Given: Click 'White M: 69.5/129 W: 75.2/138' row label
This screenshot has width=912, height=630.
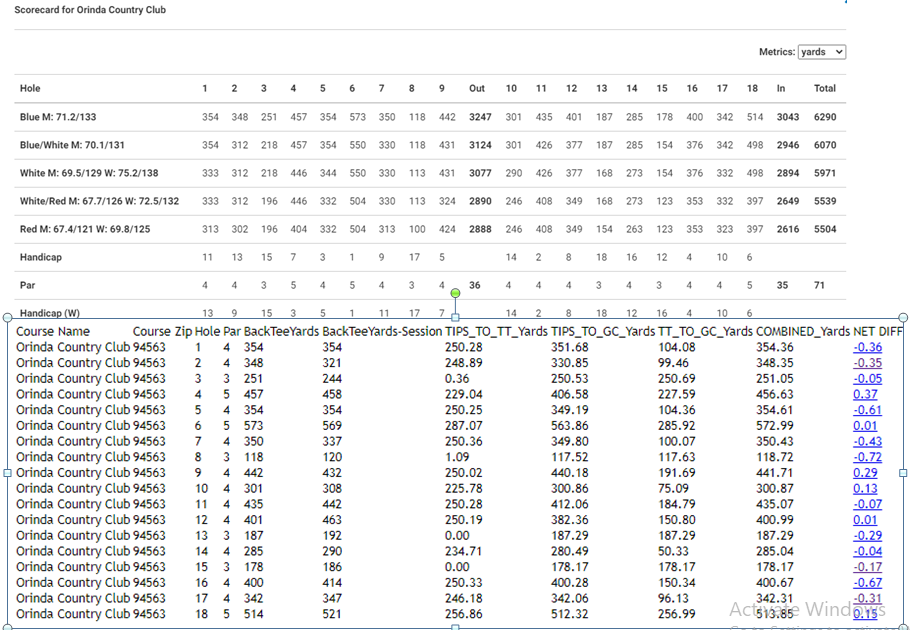Looking at the screenshot, I should pos(89,173).
